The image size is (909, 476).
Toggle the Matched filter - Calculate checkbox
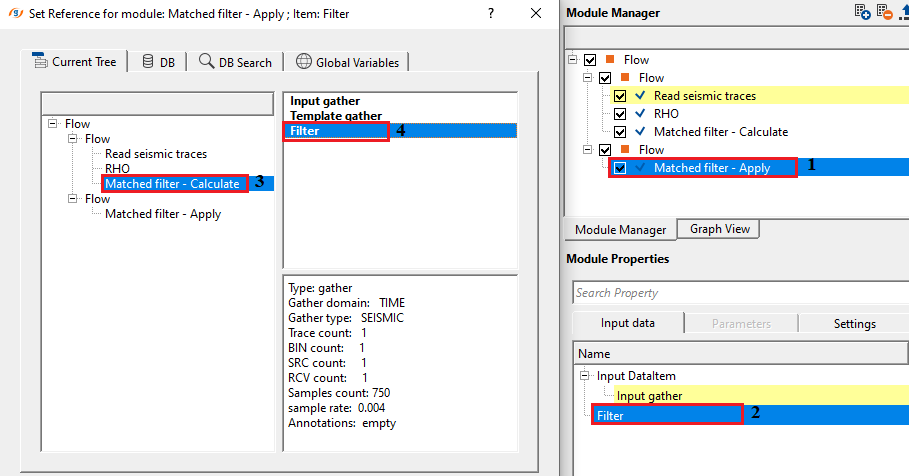coord(620,132)
